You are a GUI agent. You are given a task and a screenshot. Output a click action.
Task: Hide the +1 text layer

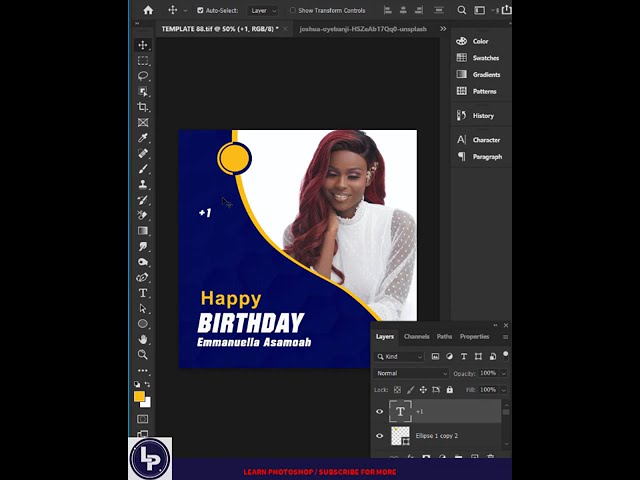(380, 411)
